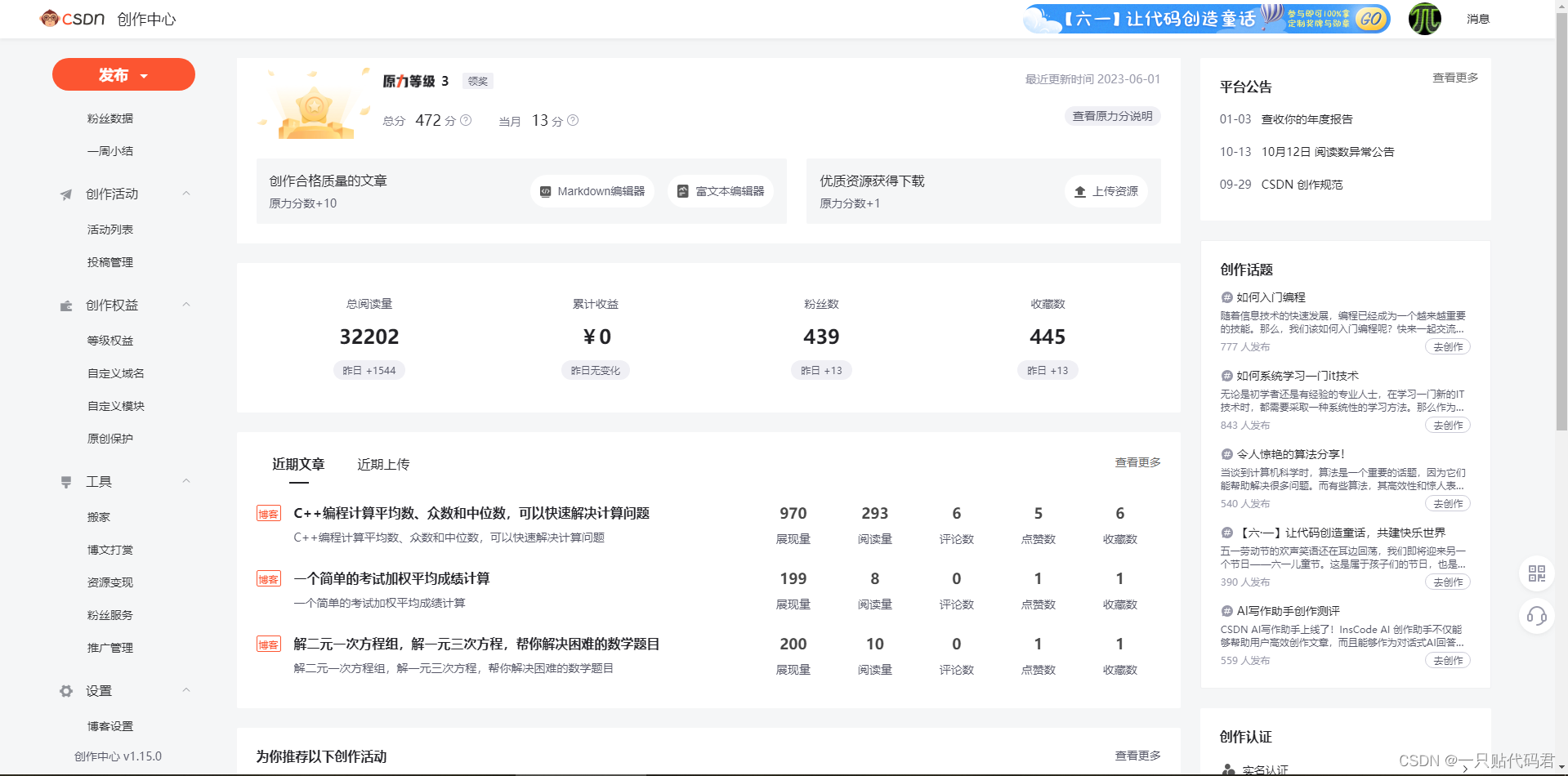Collapse the 设置 section chevron
The width and height of the screenshot is (1568, 776).
tap(186, 690)
